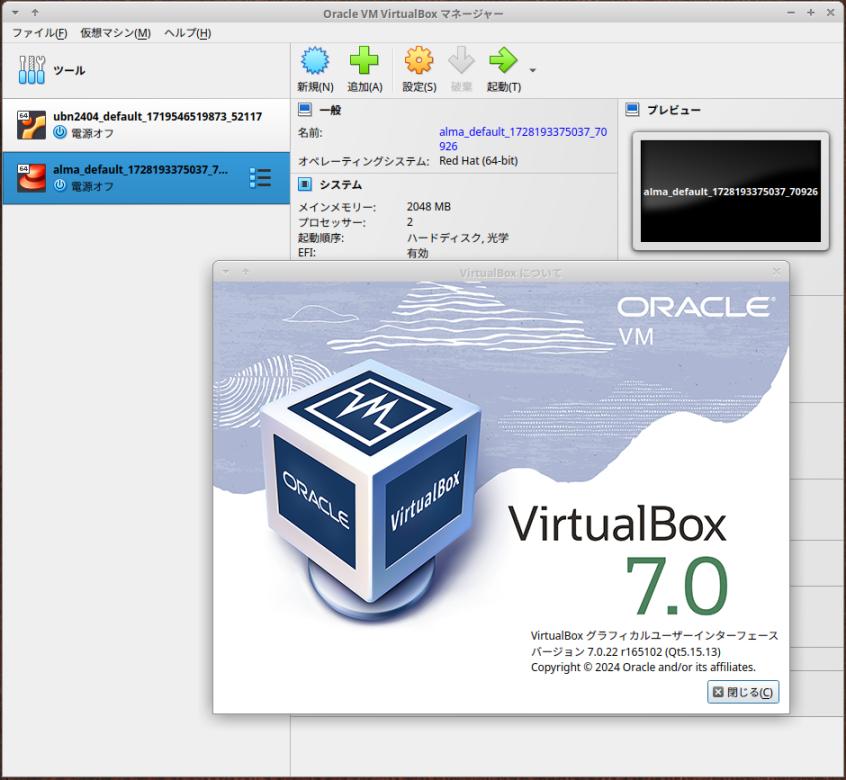The height and width of the screenshot is (780, 846).
Task: Select the alma_default_1728193375037_7... machine row
Action: (146, 178)
